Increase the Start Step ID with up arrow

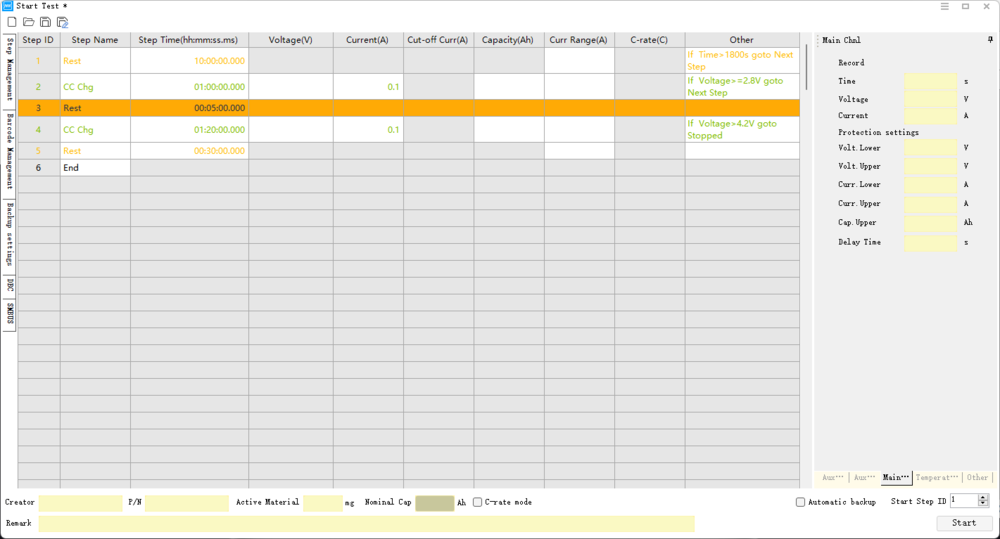tap(983, 497)
